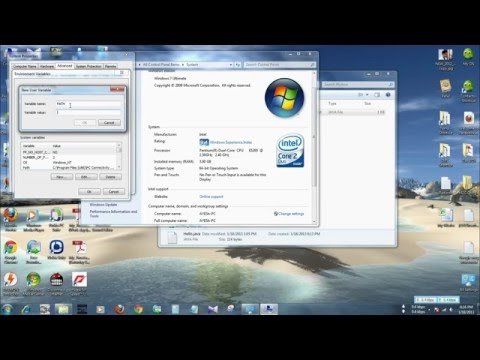Screen dimensions: 480x360
Task: Focus the Variable name input field
Action: coord(88,104)
